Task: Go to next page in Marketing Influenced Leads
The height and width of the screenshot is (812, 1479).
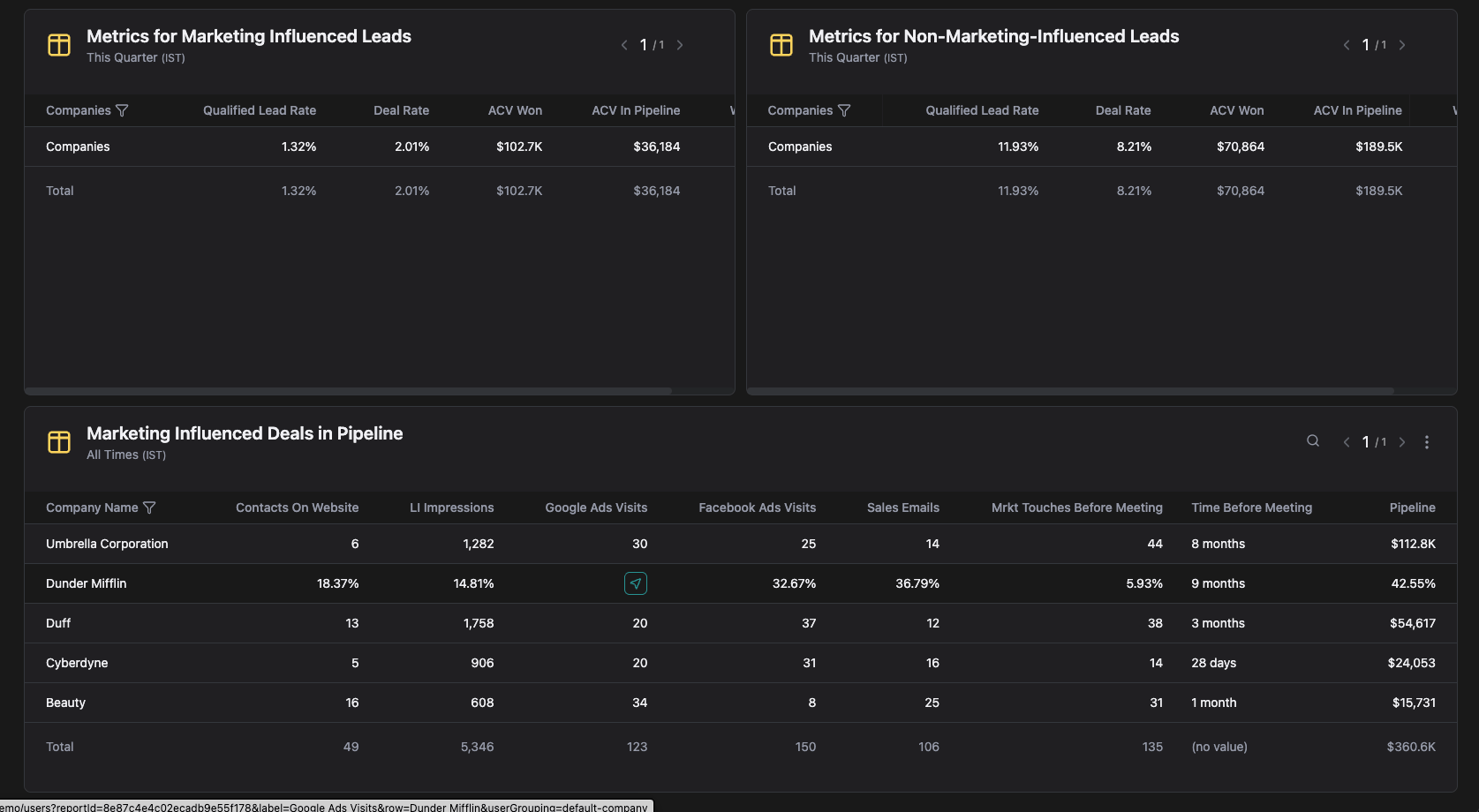Action: click(x=680, y=45)
